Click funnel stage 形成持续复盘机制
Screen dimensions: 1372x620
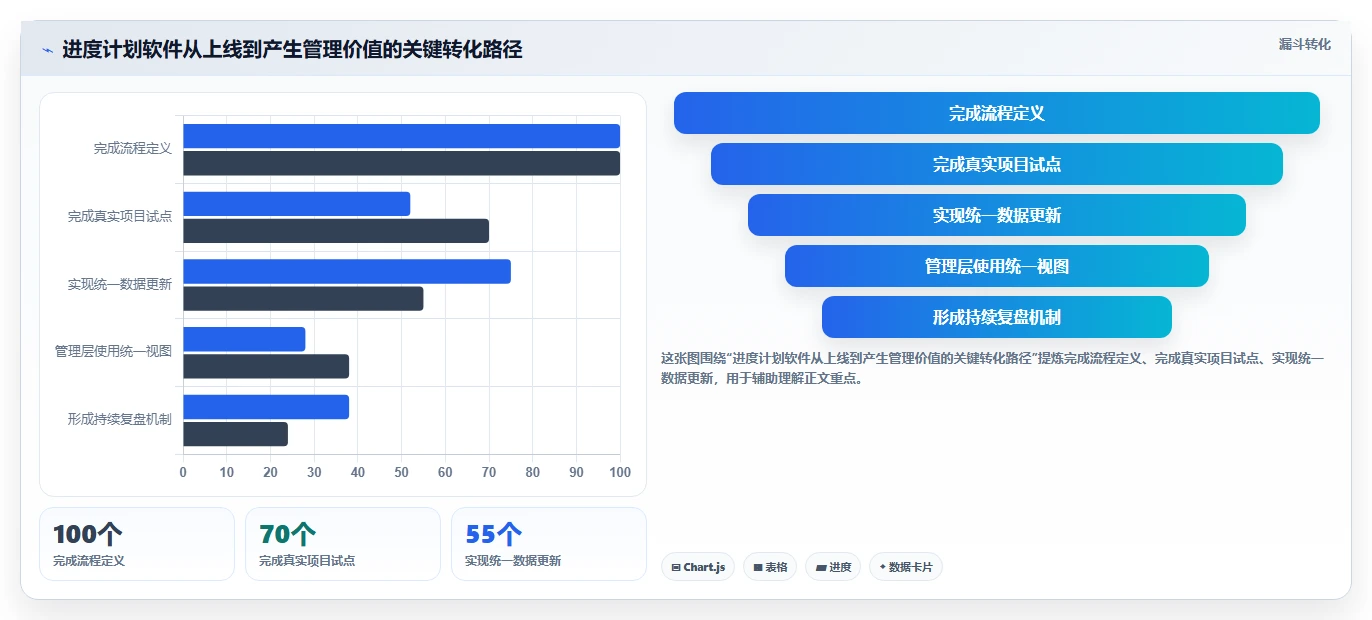coord(997,317)
